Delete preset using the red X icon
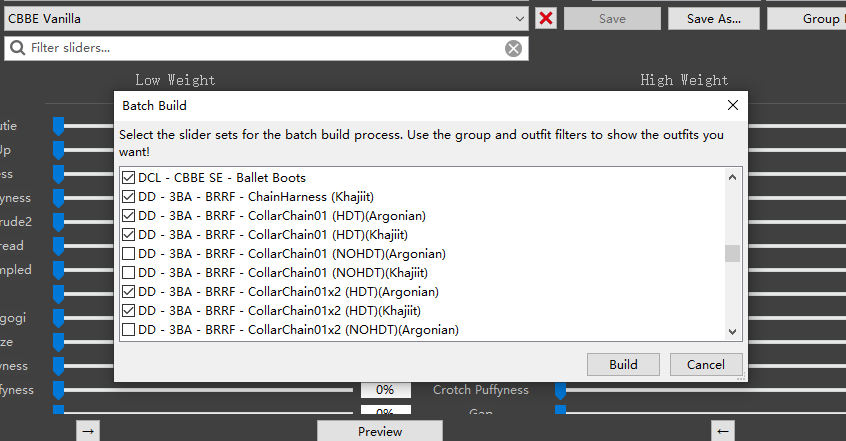The width and height of the screenshot is (846, 441). [545, 18]
